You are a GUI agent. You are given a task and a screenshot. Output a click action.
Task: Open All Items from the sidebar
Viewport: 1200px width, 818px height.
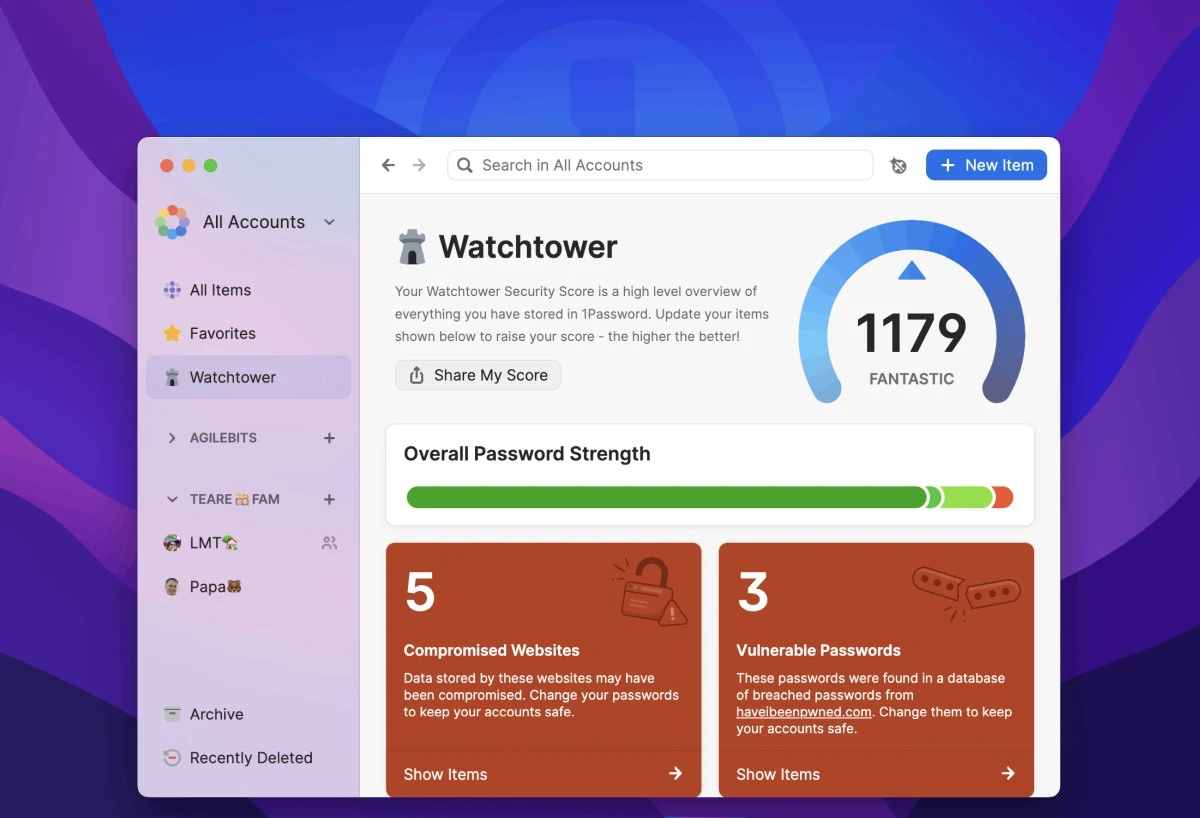click(219, 289)
